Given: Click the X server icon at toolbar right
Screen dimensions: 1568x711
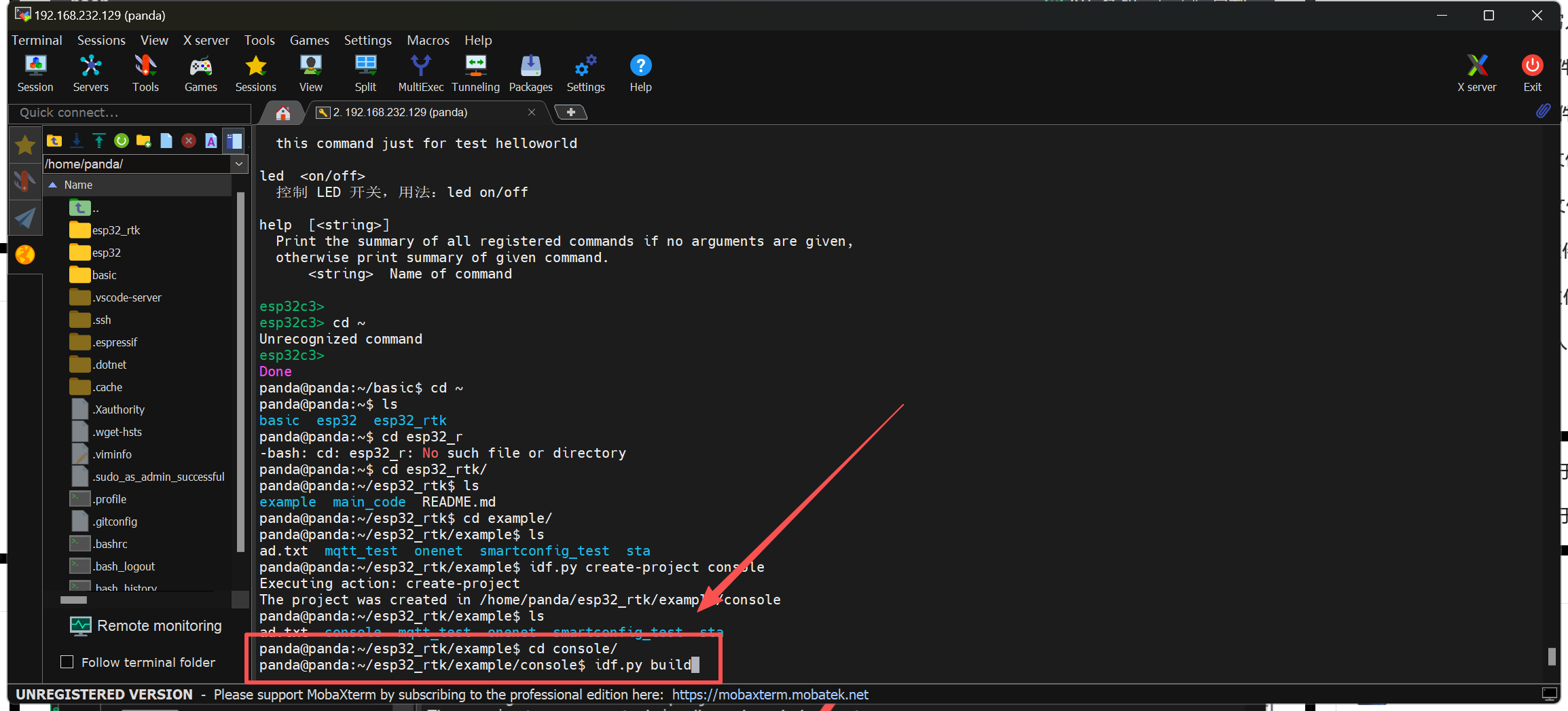Looking at the screenshot, I should pos(1476,73).
